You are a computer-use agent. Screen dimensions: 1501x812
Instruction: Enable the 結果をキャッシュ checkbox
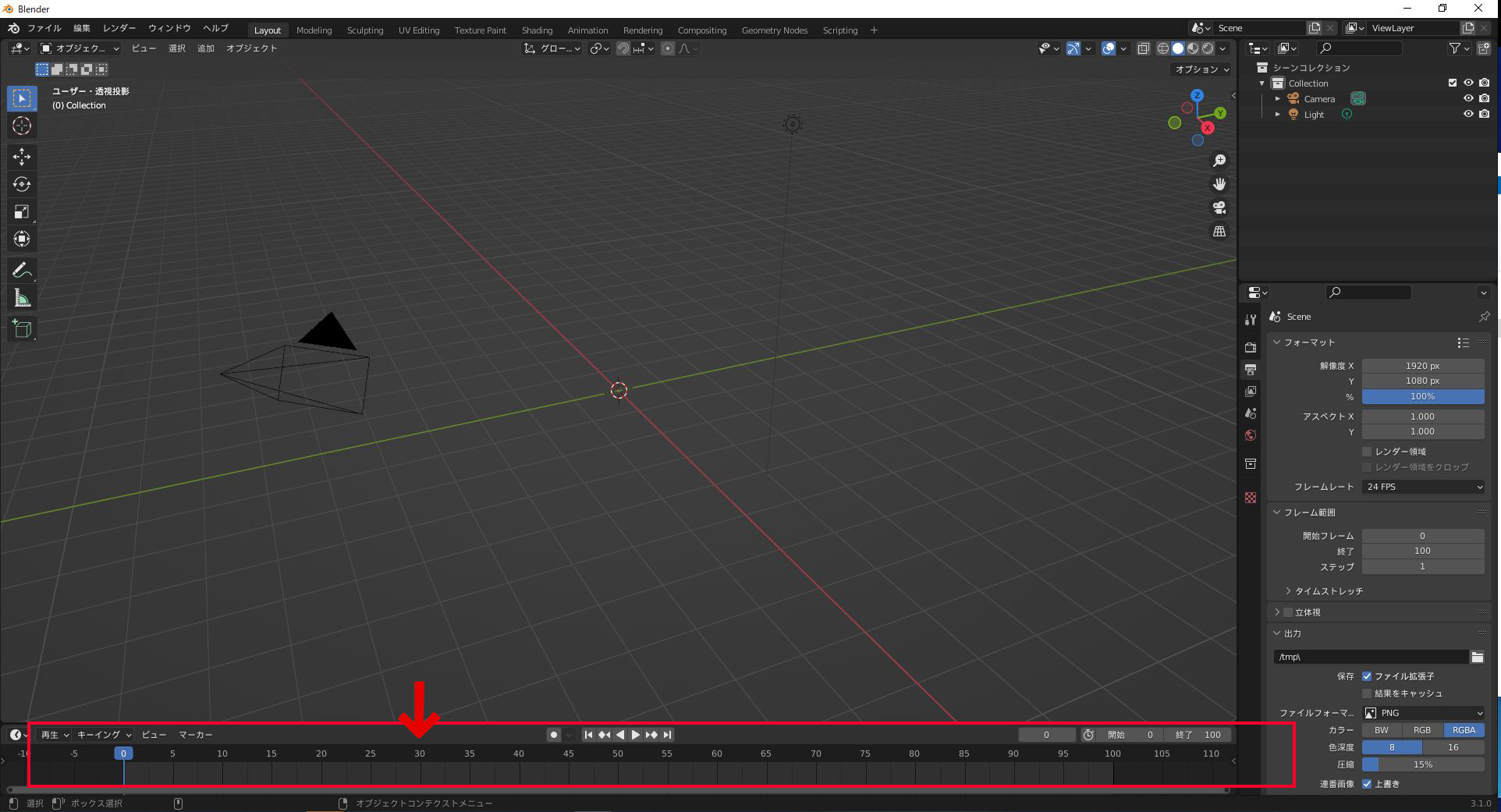click(x=1367, y=693)
